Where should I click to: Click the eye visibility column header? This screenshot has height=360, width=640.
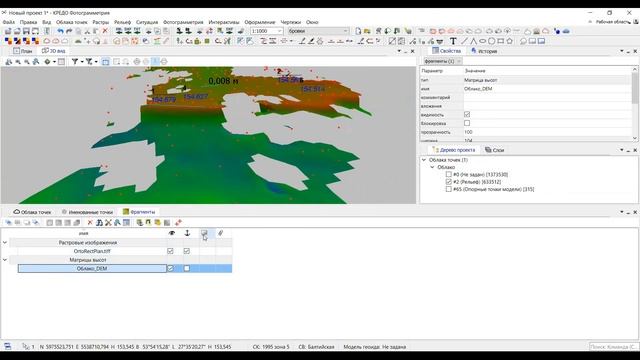click(x=172, y=233)
